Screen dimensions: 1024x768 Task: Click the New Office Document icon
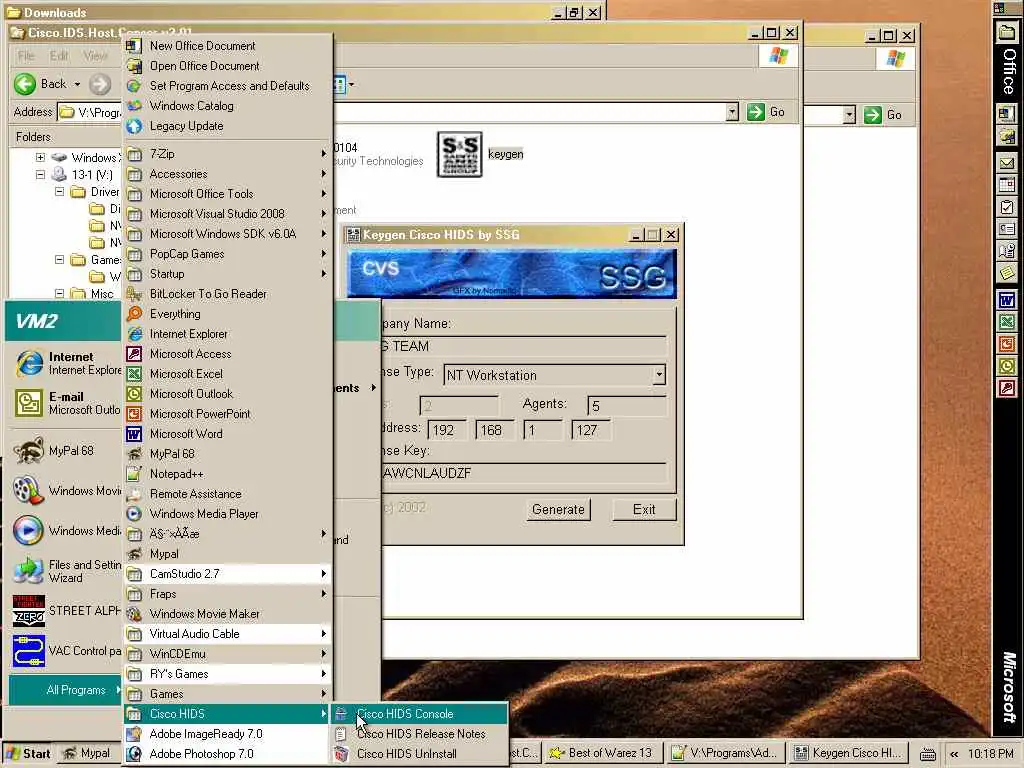coord(134,46)
